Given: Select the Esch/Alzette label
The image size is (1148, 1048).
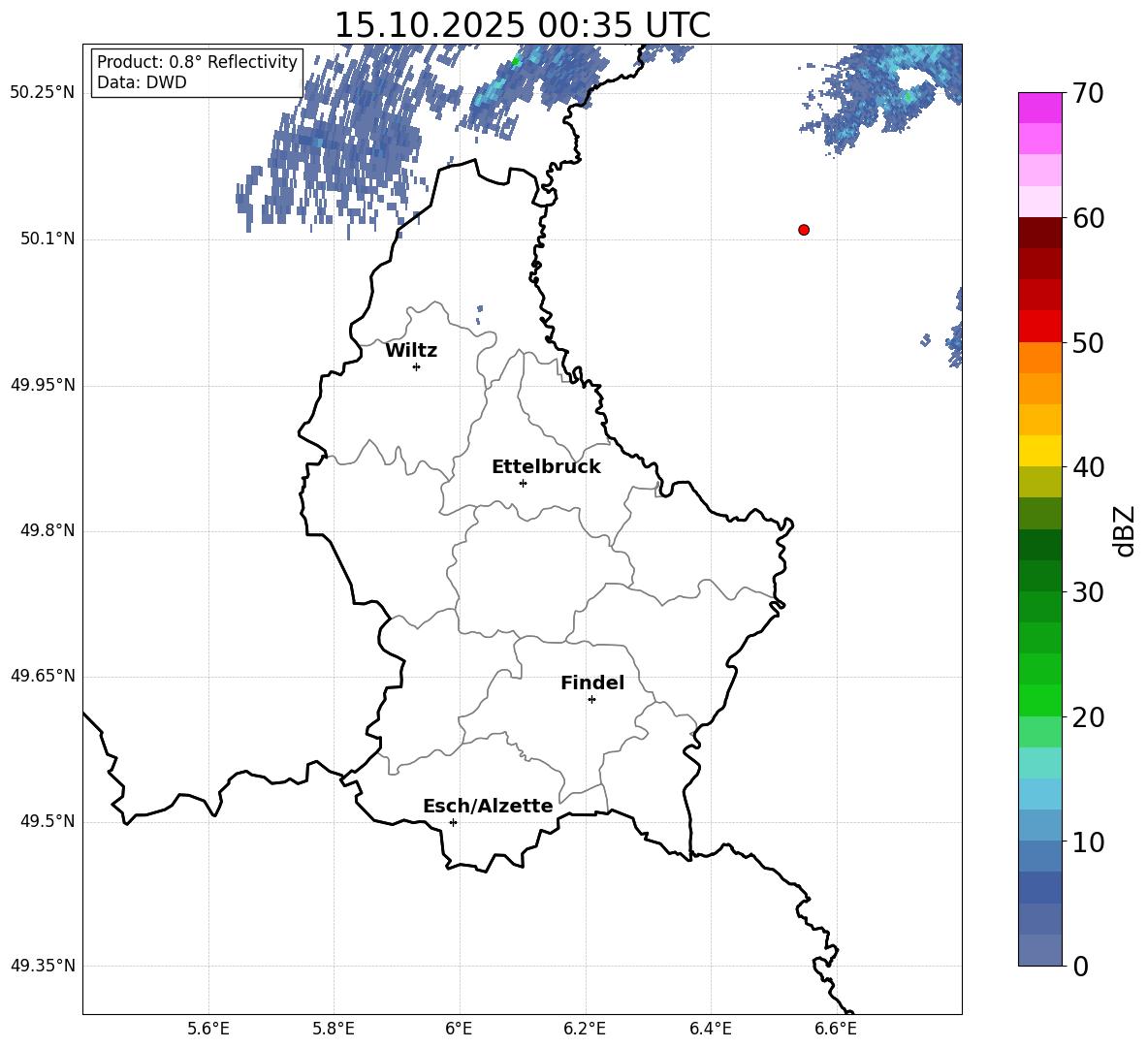Looking at the screenshot, I should tap(488, 806).
